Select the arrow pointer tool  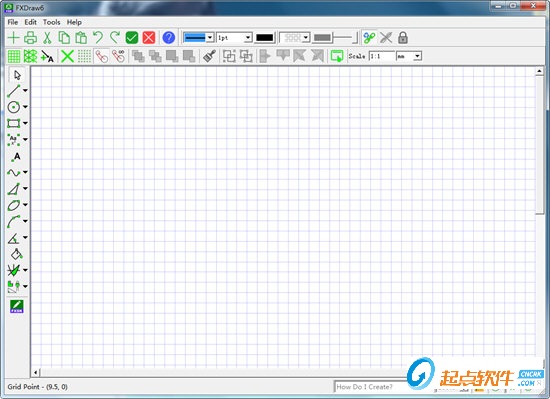coord(17,75)
